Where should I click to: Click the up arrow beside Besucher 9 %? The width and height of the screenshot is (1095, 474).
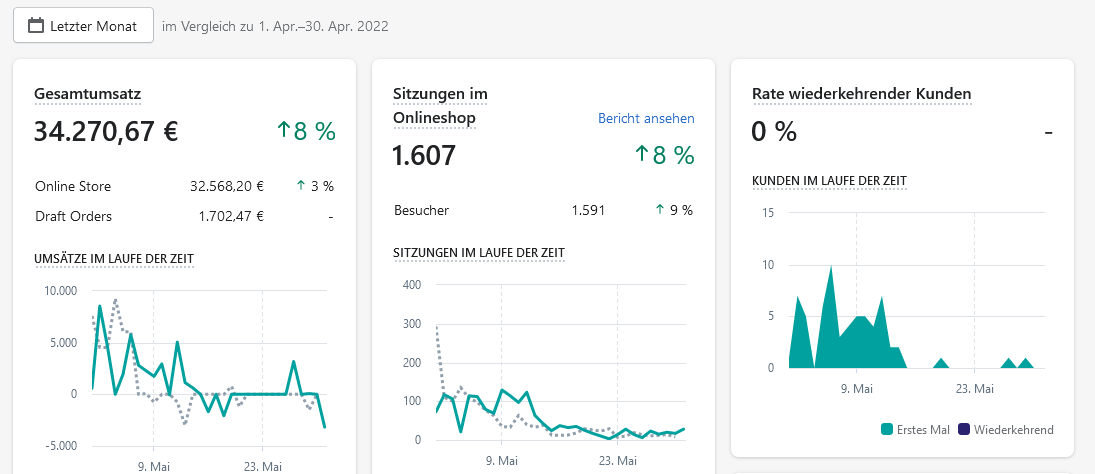[660, 209]
